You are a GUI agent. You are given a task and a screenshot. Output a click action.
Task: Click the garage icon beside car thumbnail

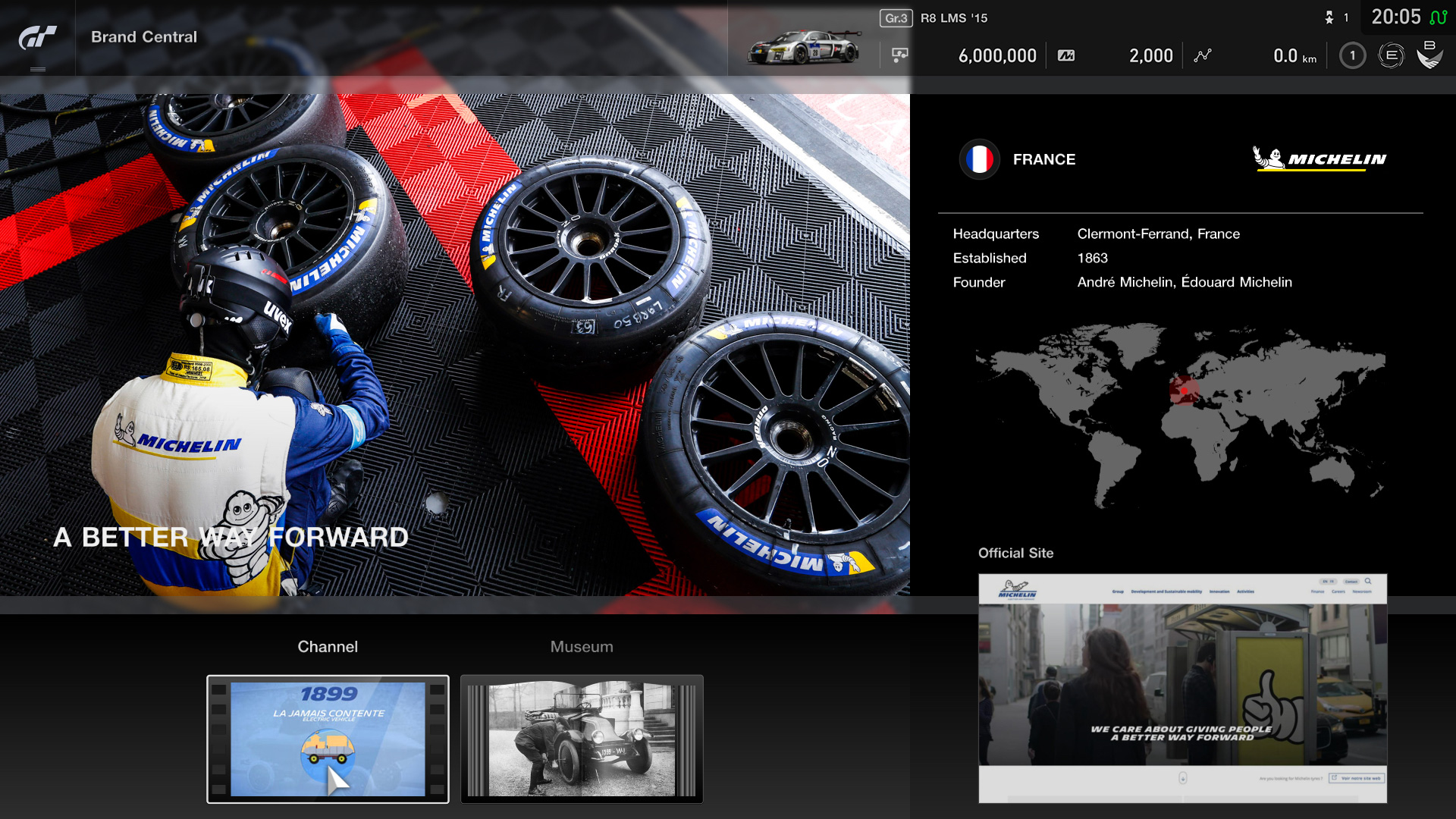click(x=899, y=55)
